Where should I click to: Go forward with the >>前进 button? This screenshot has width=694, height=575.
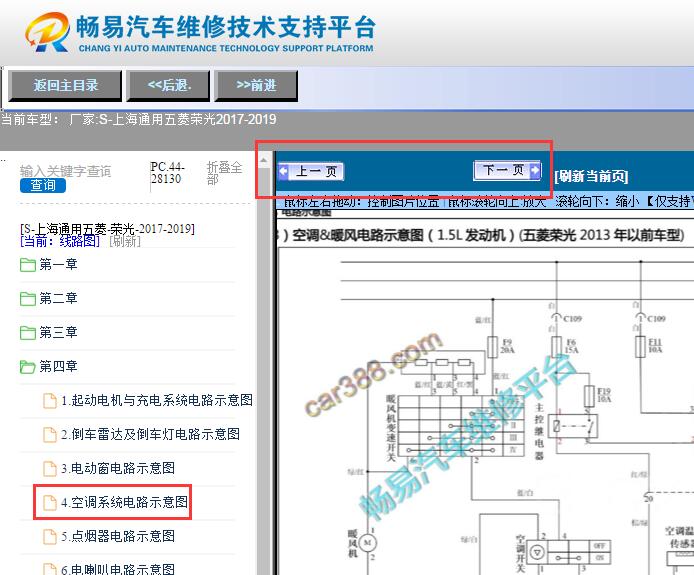[x=256, y=85]
